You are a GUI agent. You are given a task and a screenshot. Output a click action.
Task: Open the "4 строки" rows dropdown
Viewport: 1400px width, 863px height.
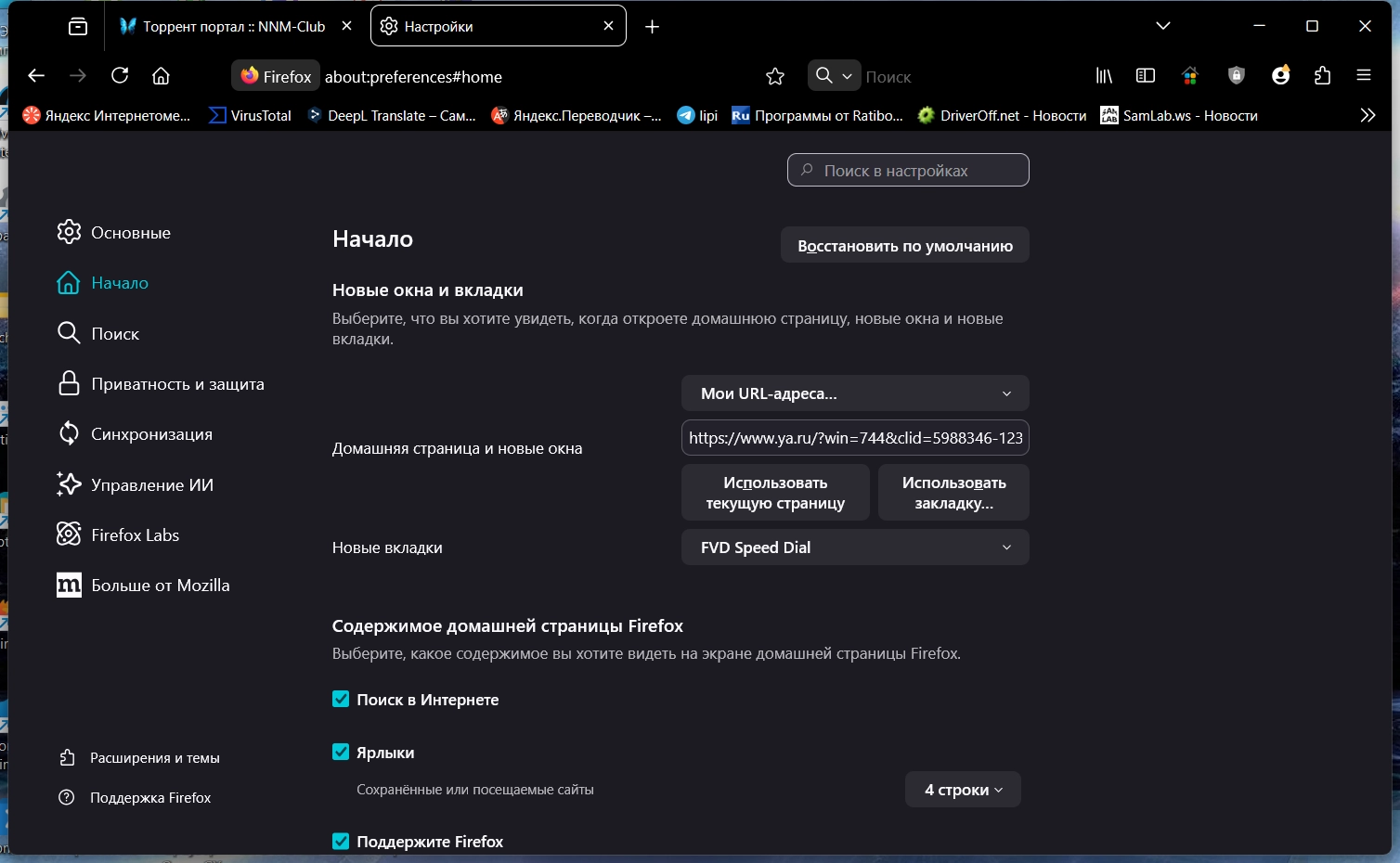[963, 790]
